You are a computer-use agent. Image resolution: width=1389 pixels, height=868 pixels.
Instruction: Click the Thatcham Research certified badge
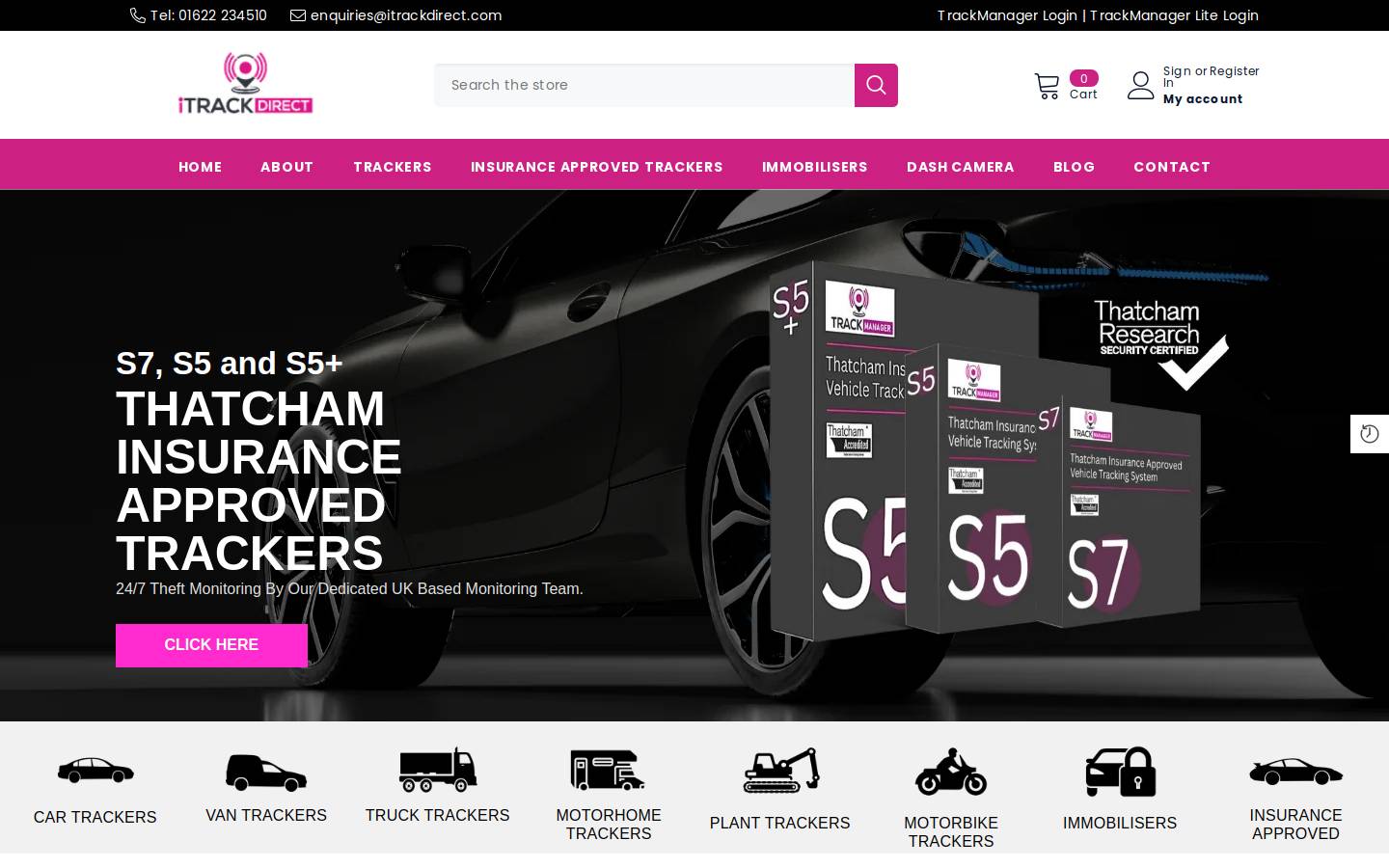tap(1161, 344)
